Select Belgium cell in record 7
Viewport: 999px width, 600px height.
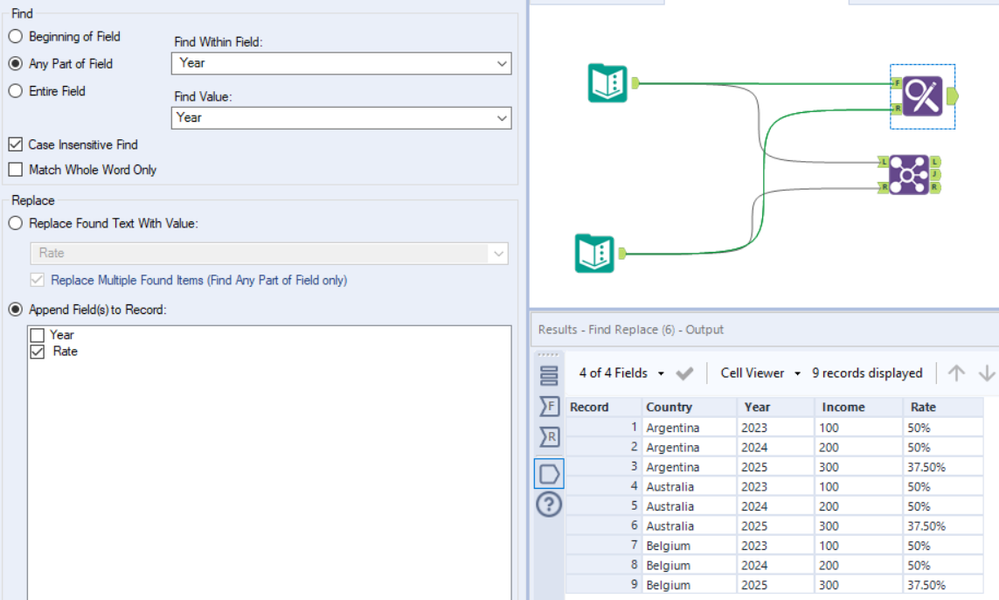(x=689, y=546)
